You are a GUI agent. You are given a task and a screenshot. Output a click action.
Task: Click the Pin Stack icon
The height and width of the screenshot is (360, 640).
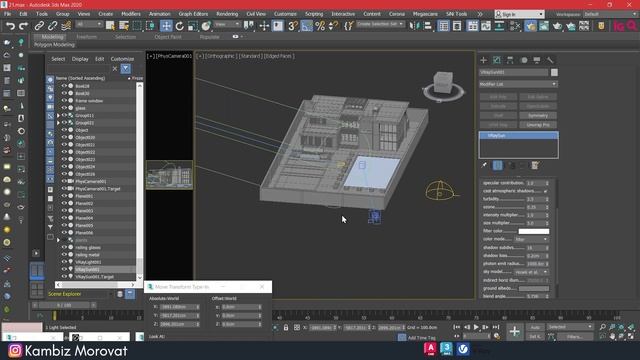click(x=484, y=165)
